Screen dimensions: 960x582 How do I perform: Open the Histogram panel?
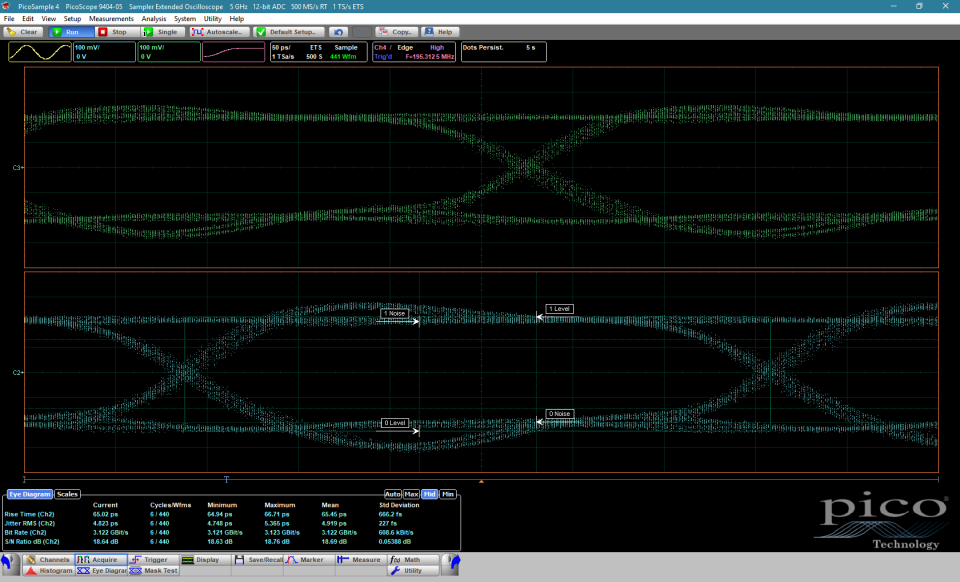49,570
